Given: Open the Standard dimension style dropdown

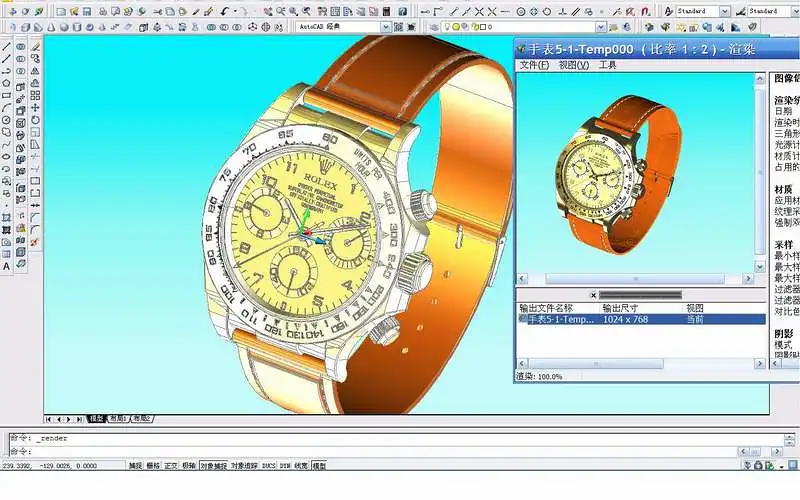Looking at the screenshot, I should point(796,11).
